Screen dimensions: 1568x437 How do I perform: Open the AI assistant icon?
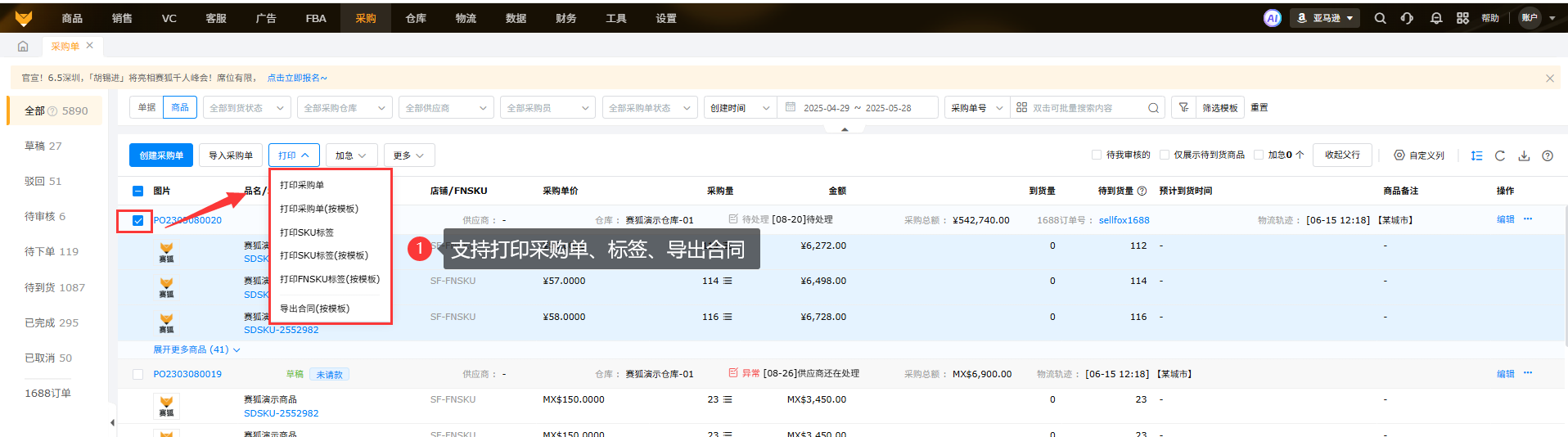(x=1272, y=18)
